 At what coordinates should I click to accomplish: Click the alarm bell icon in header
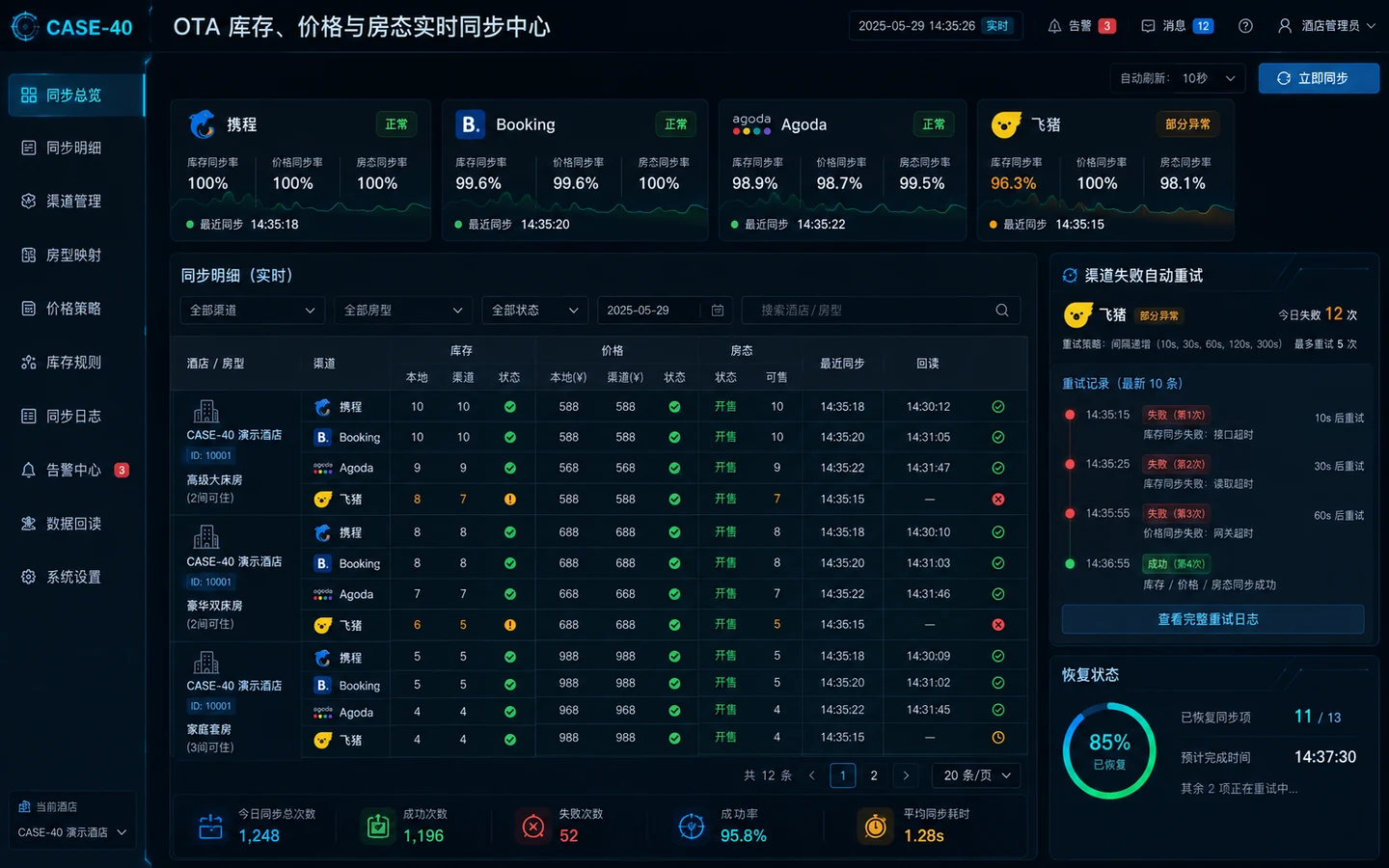pos(1054,26)
